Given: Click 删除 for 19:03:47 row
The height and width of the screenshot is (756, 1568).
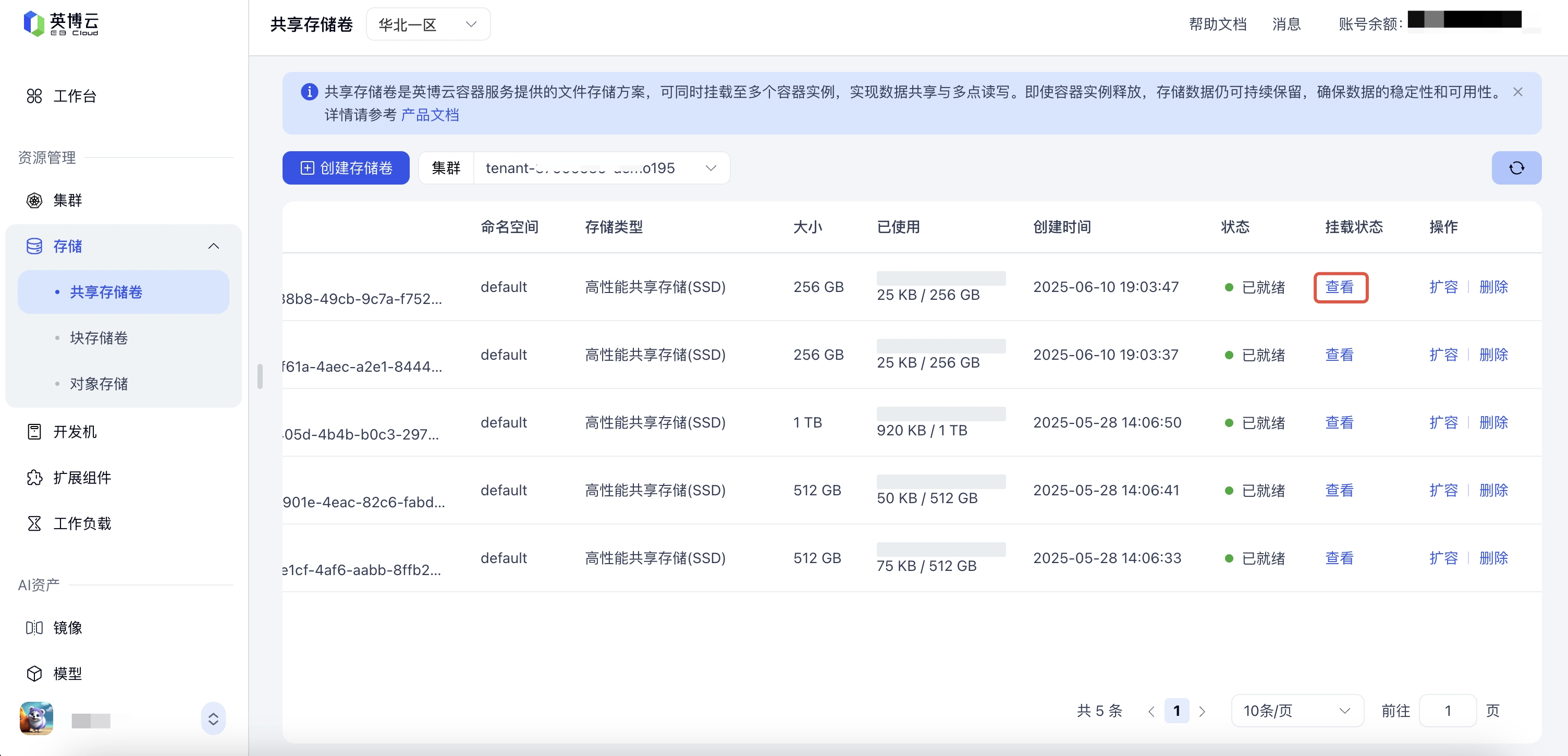Looking at the screenshot, I should pos(1494,287).
